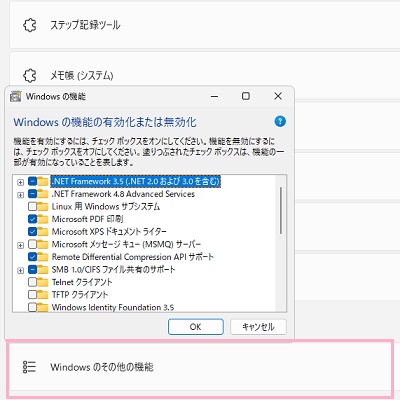Image resolution: width=400 pixels, height=400 pixels.
Task: Select Telnet クライアント label
Action: (x=82, y=282)
